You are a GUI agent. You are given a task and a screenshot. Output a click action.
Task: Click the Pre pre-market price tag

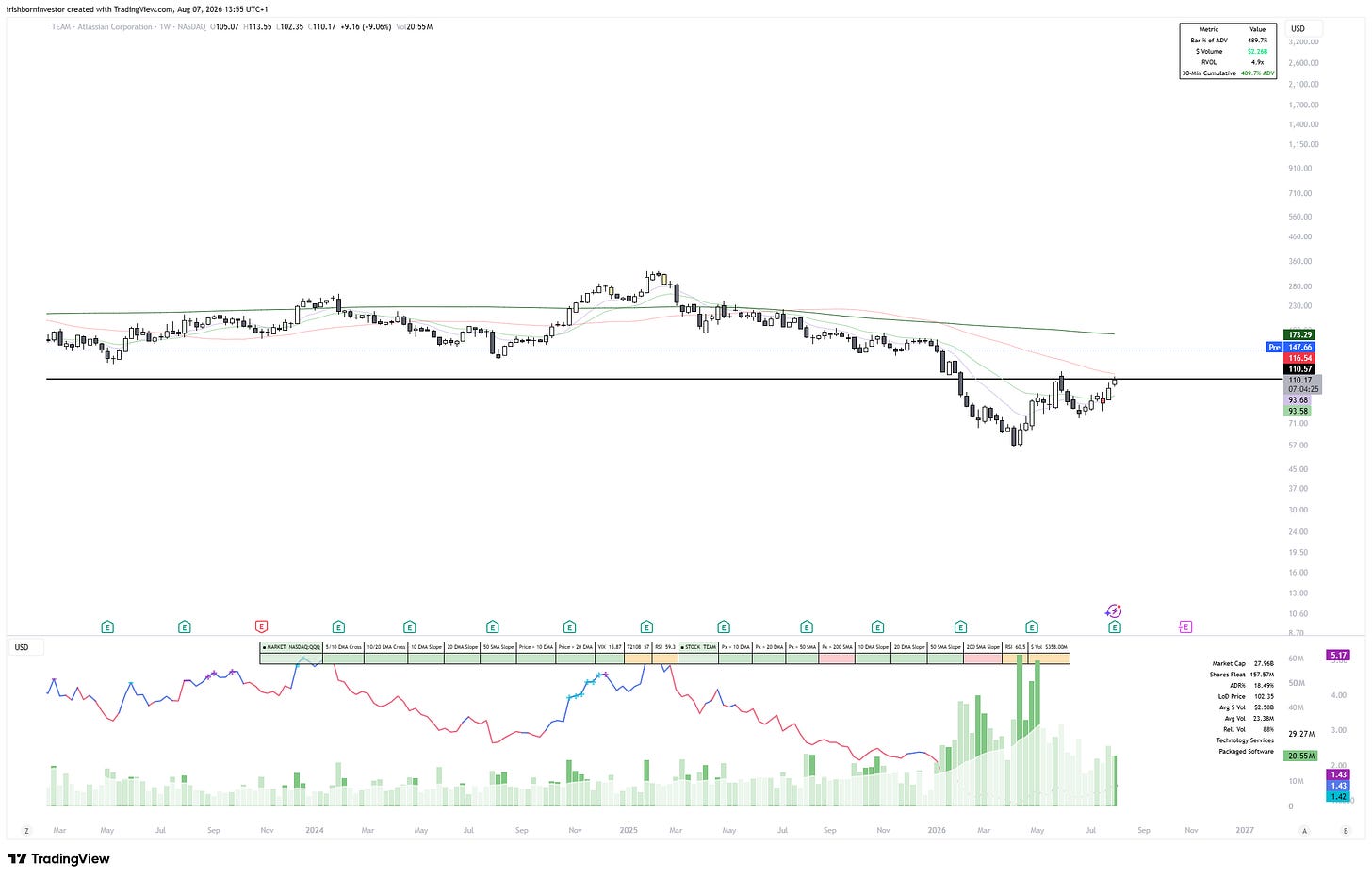(x=1275, y=348)
